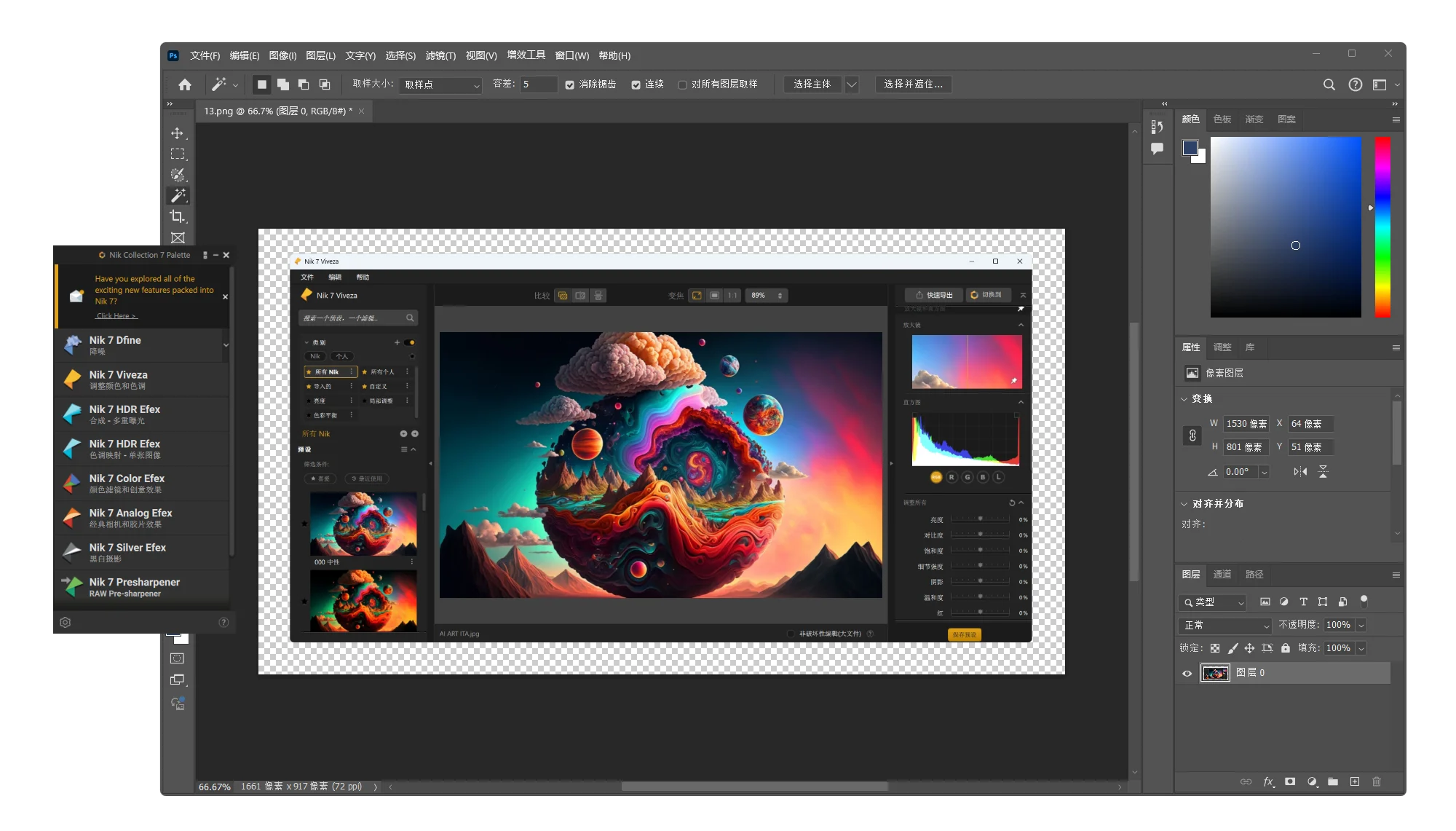Switch to the 色板 swatches tab
The width and height of the screenshot is (1456, 831).
click(1222, 119)
